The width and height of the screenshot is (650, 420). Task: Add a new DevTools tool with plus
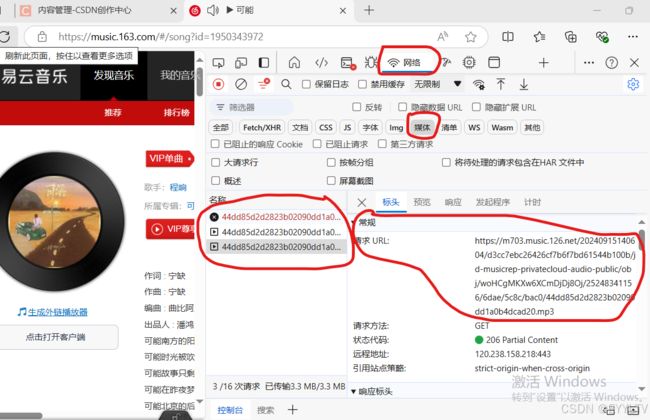click(543, 63)
